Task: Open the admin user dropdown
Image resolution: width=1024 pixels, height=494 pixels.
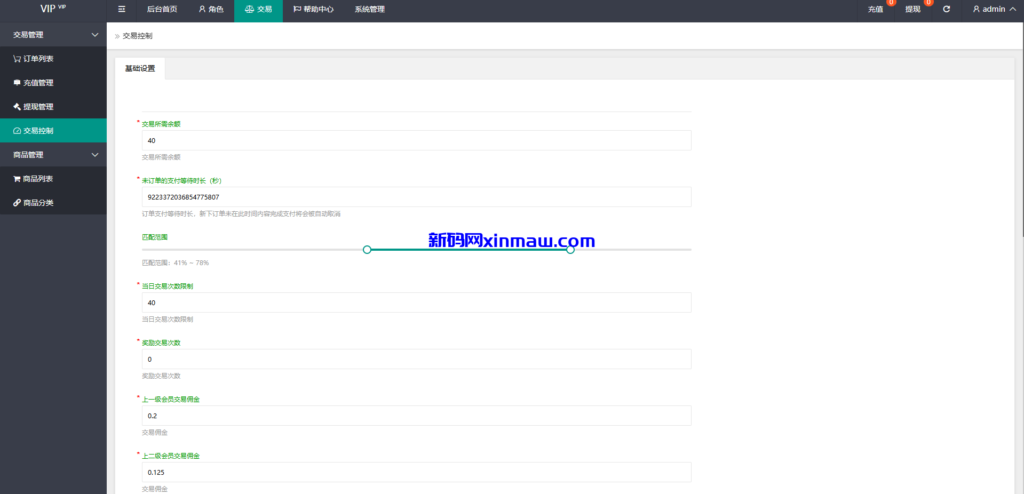Action: [993, 9]
